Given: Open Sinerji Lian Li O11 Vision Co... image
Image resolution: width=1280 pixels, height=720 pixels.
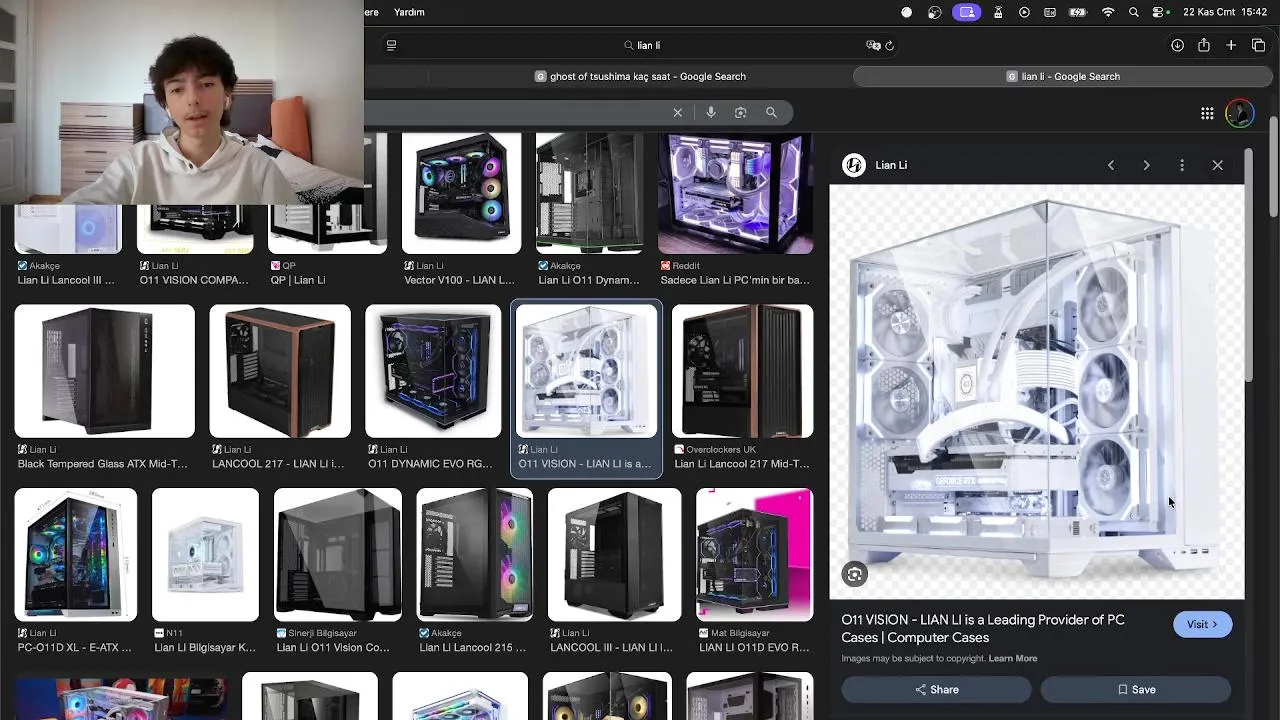Looking at the screenshot, I should (x=338, y=555).
